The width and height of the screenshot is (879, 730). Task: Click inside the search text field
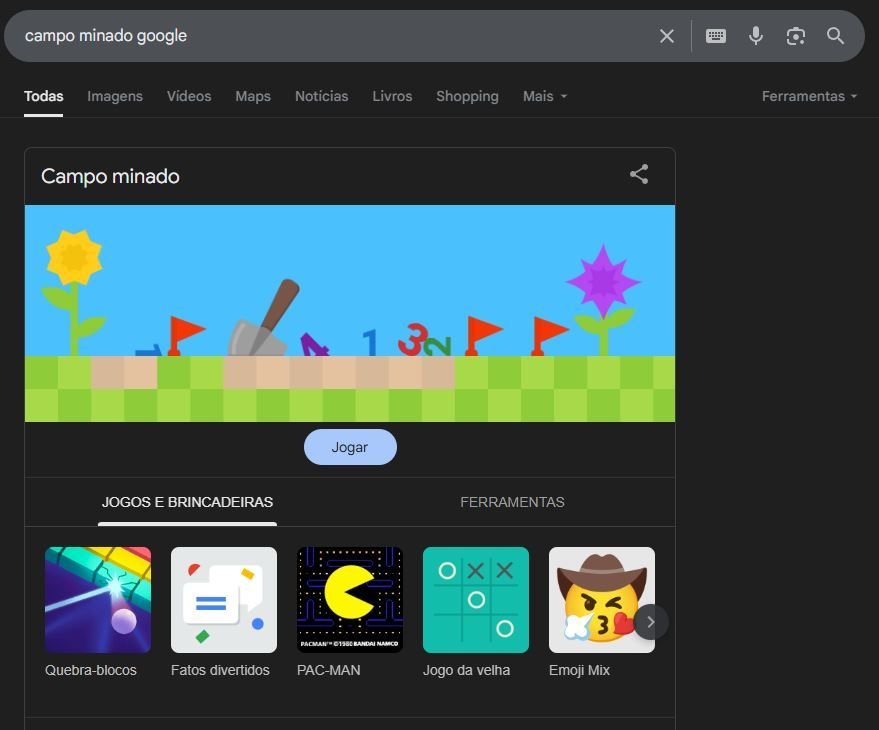330,36
